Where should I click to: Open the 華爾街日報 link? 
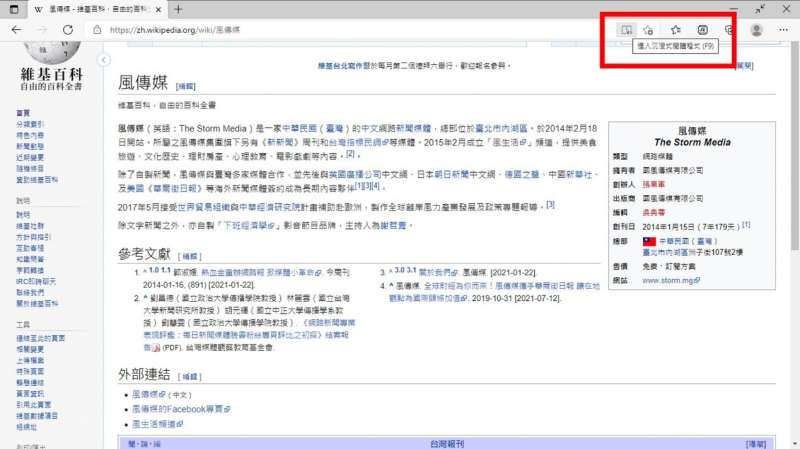coord(174,188)
